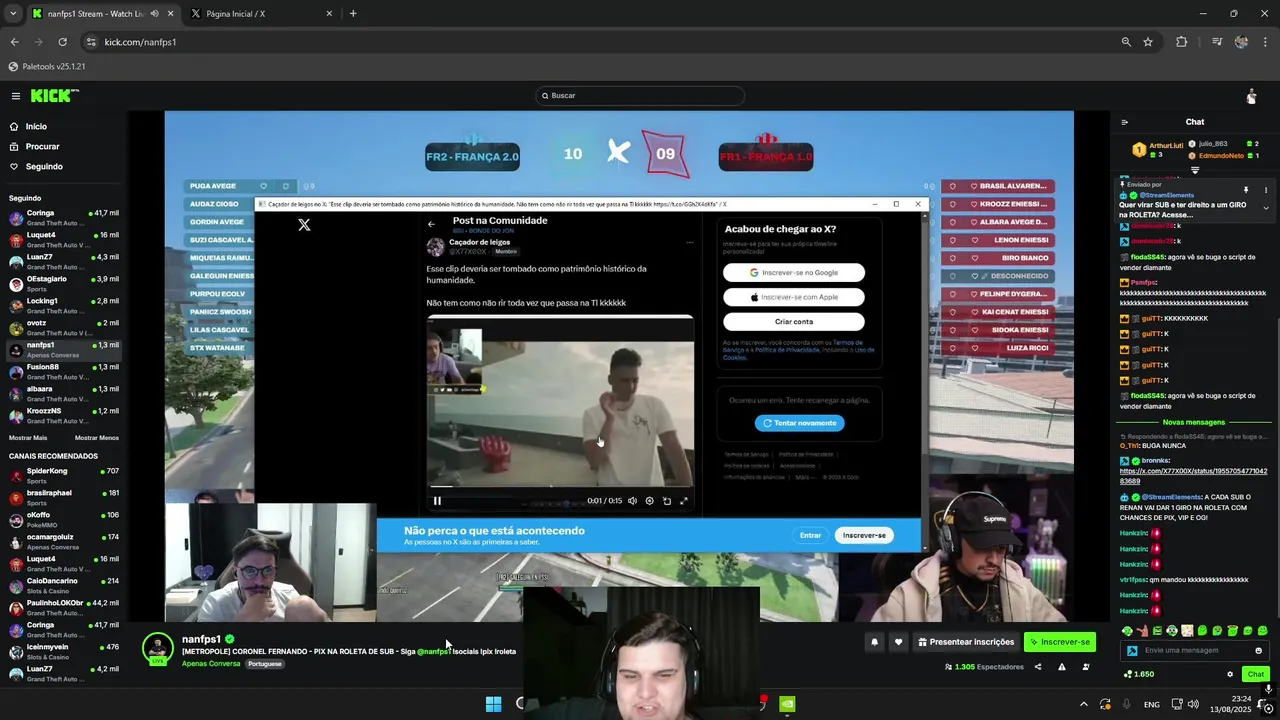Enter fullscreen on the X video
Image resolution: width=1280 pixels, height=720 pixels.
(x=684, y=501)
